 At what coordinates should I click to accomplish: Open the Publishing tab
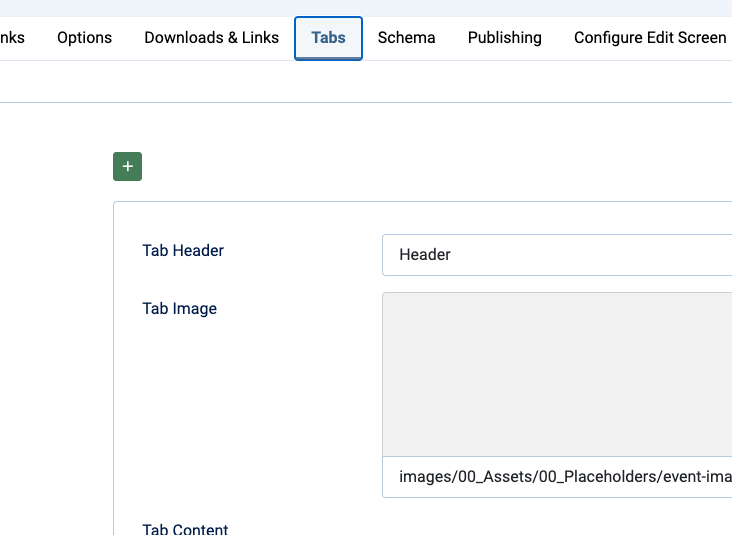pos(504,38)
